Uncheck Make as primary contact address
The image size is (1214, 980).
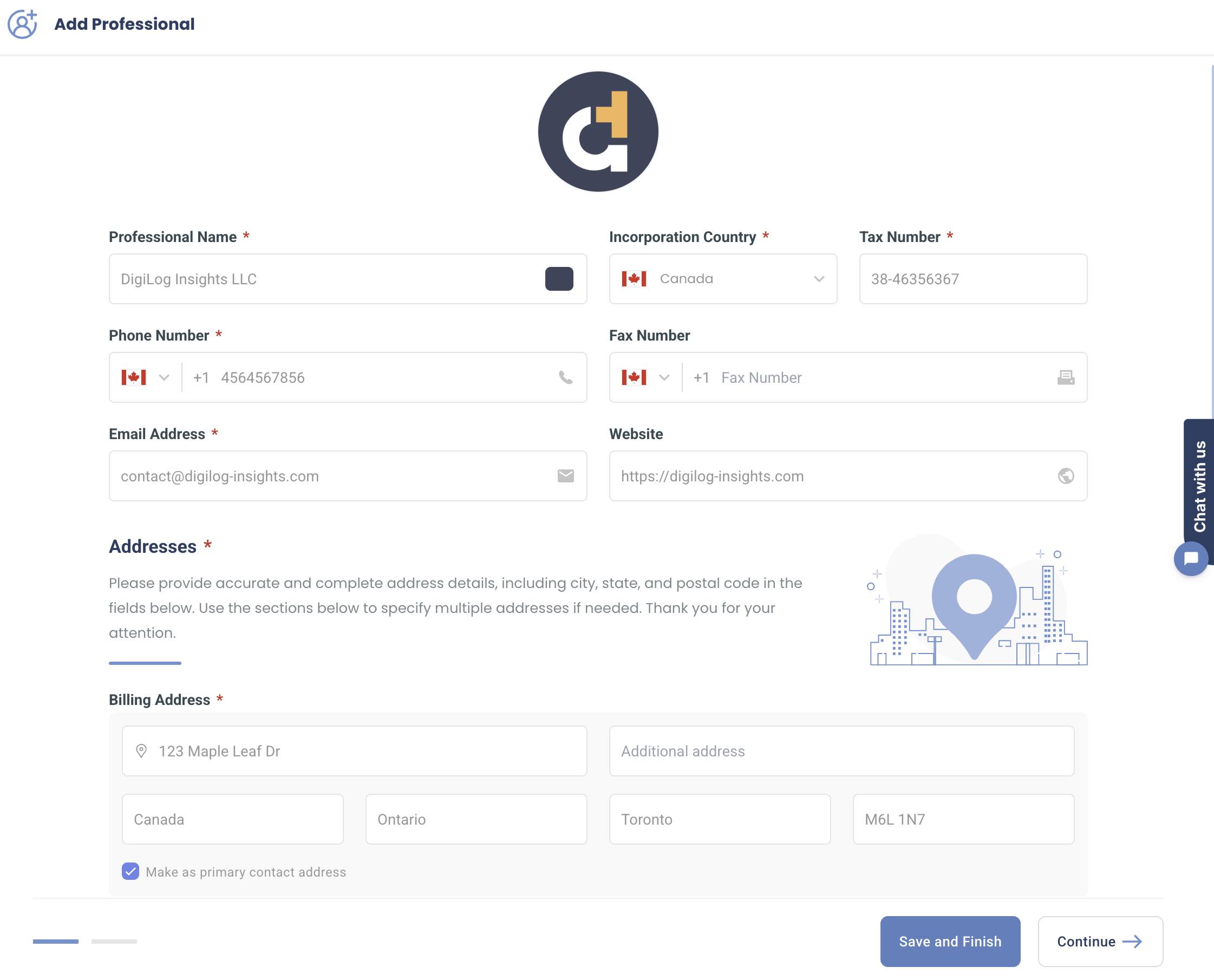click(130, 871)
